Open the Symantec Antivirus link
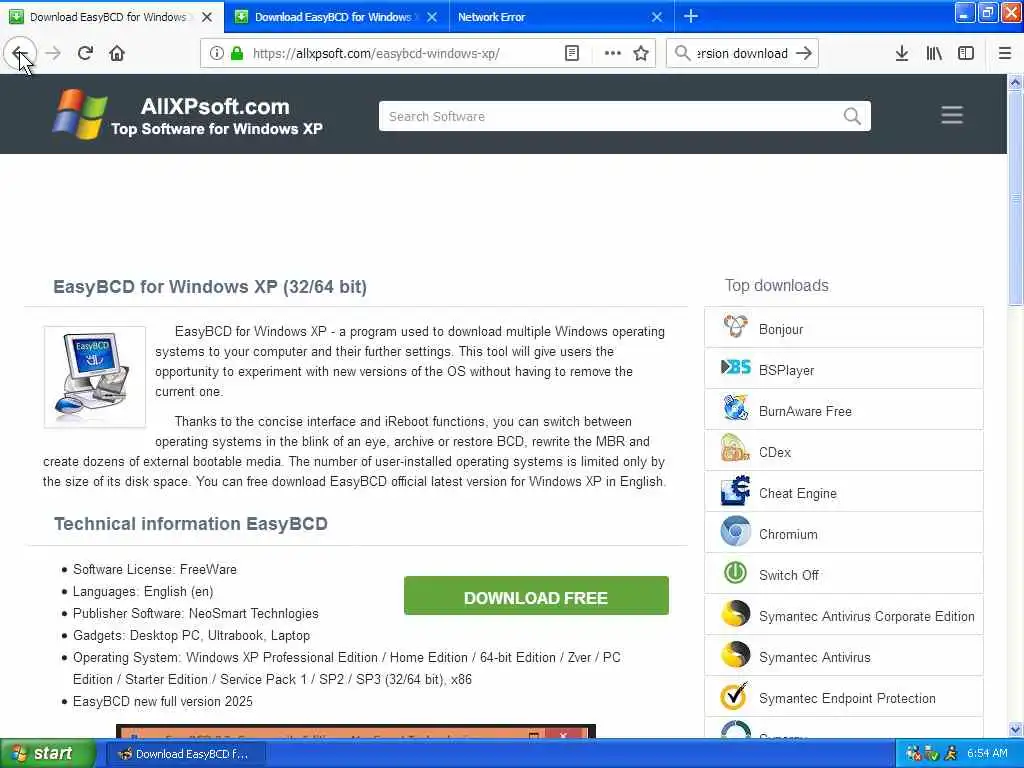 click(814, 658)
